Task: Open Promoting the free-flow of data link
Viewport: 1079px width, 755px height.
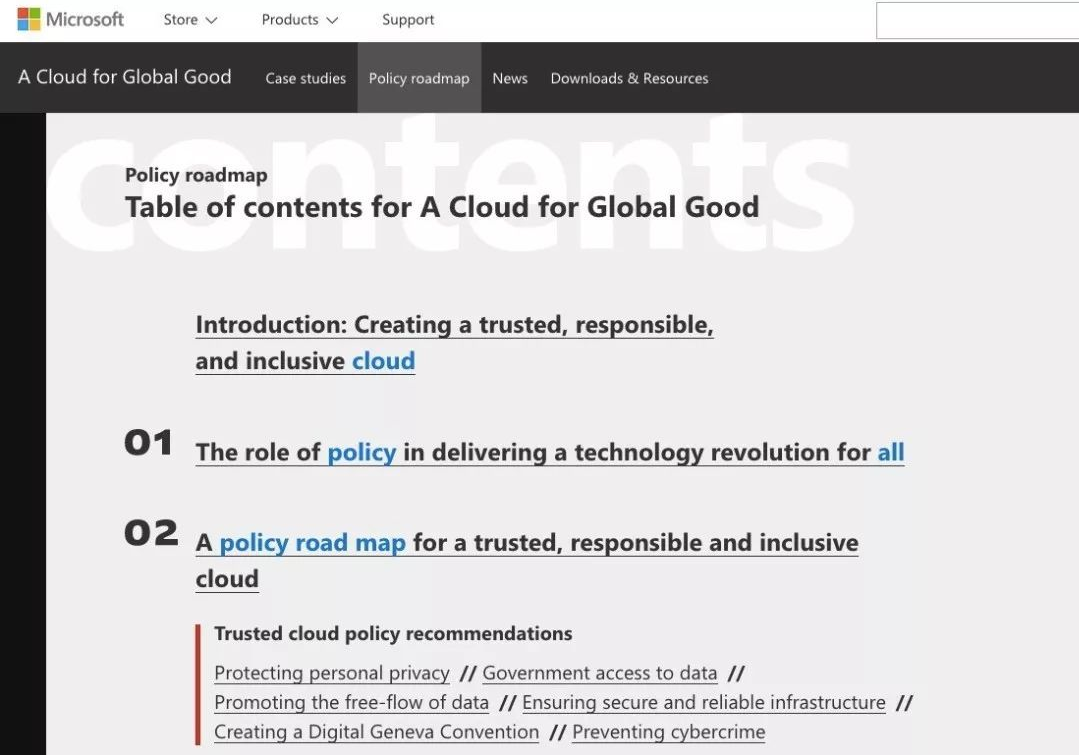Action: 351,702
